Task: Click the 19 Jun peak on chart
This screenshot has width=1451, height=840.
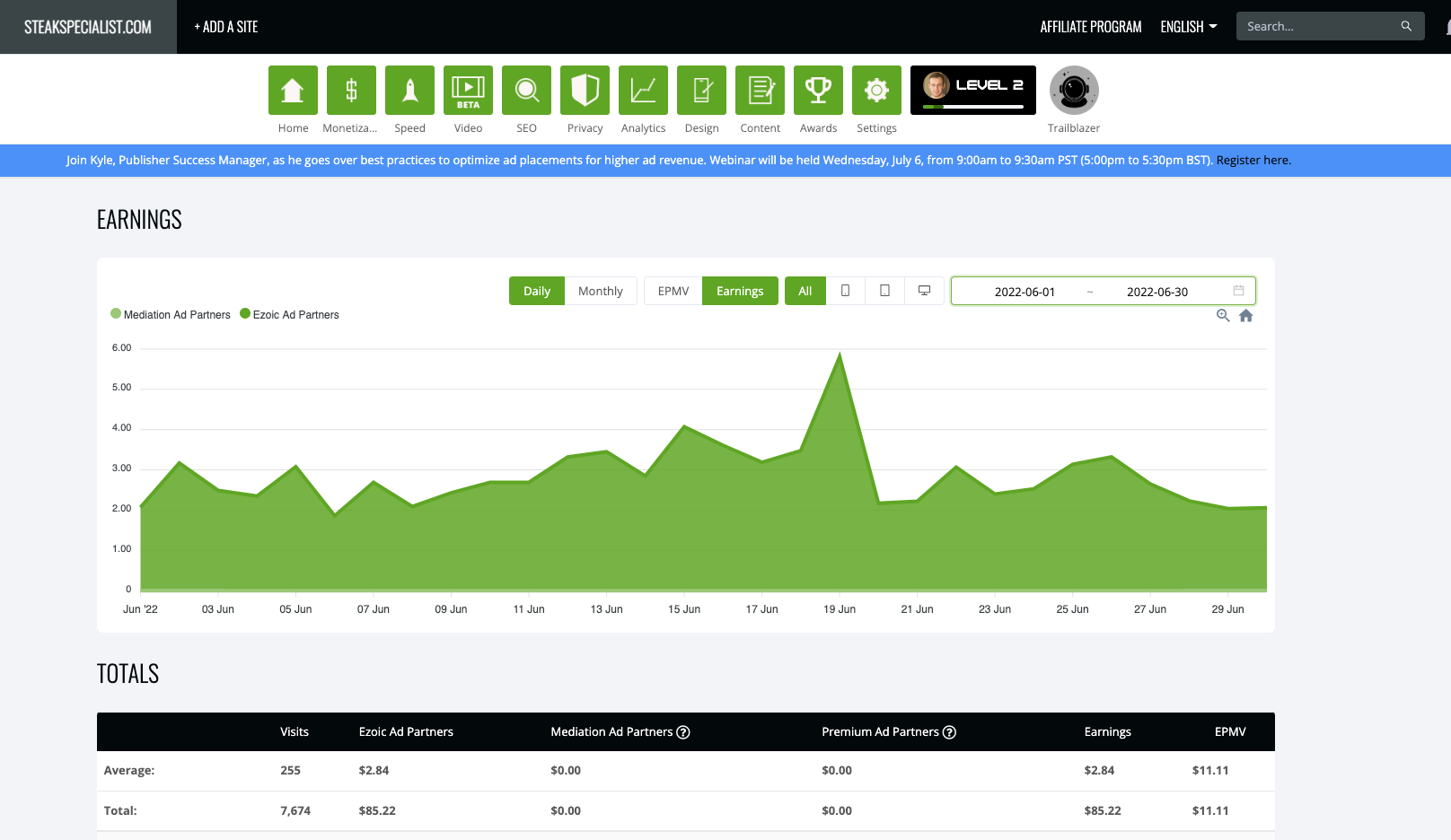Action: 840,354
